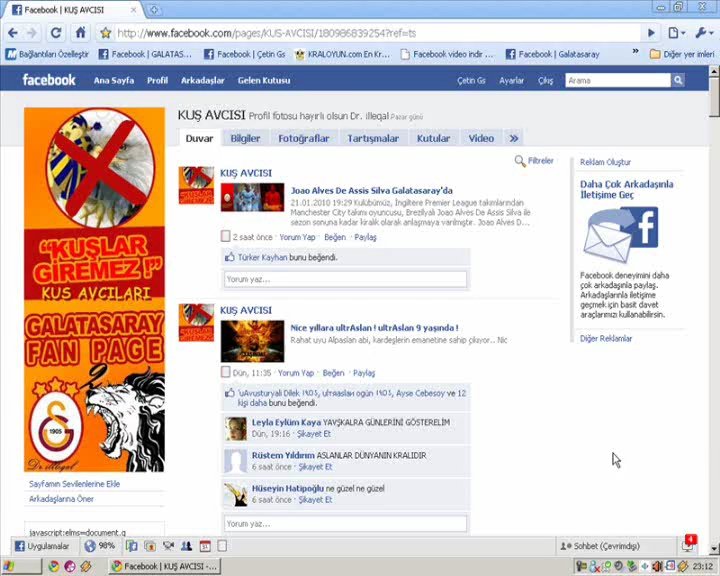Switch to the Kutular tab
The height and width of the screenshot is (576, 720).
click(433, 138)
